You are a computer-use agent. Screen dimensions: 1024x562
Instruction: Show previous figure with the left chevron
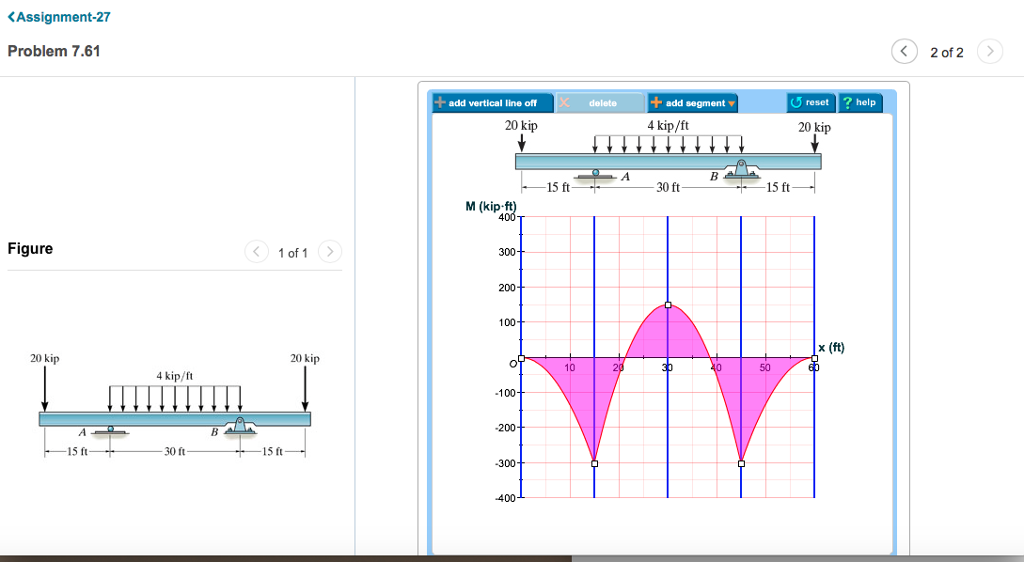tap(257, 251)
